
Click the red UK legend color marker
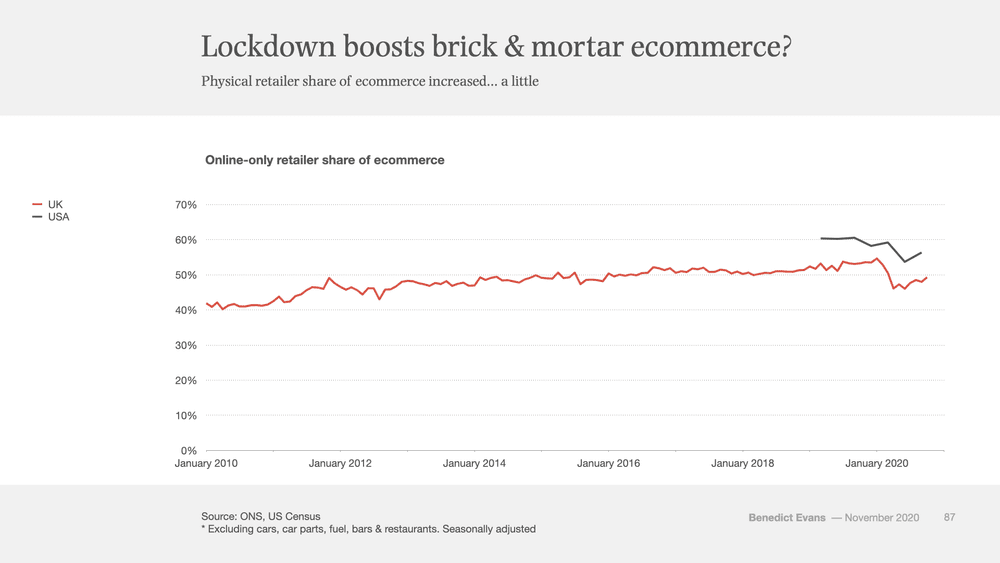click(x=37, y=204)
